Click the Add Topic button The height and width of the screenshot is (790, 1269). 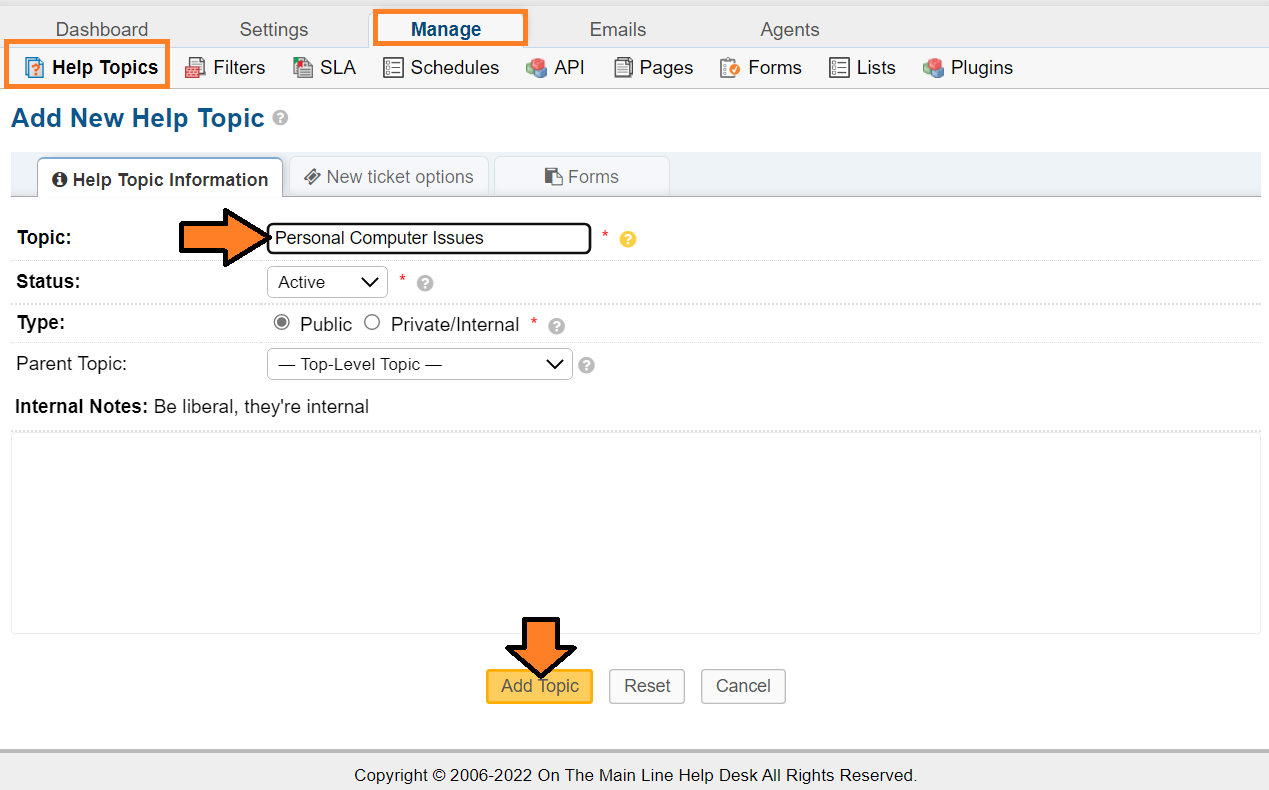(540, 686)
